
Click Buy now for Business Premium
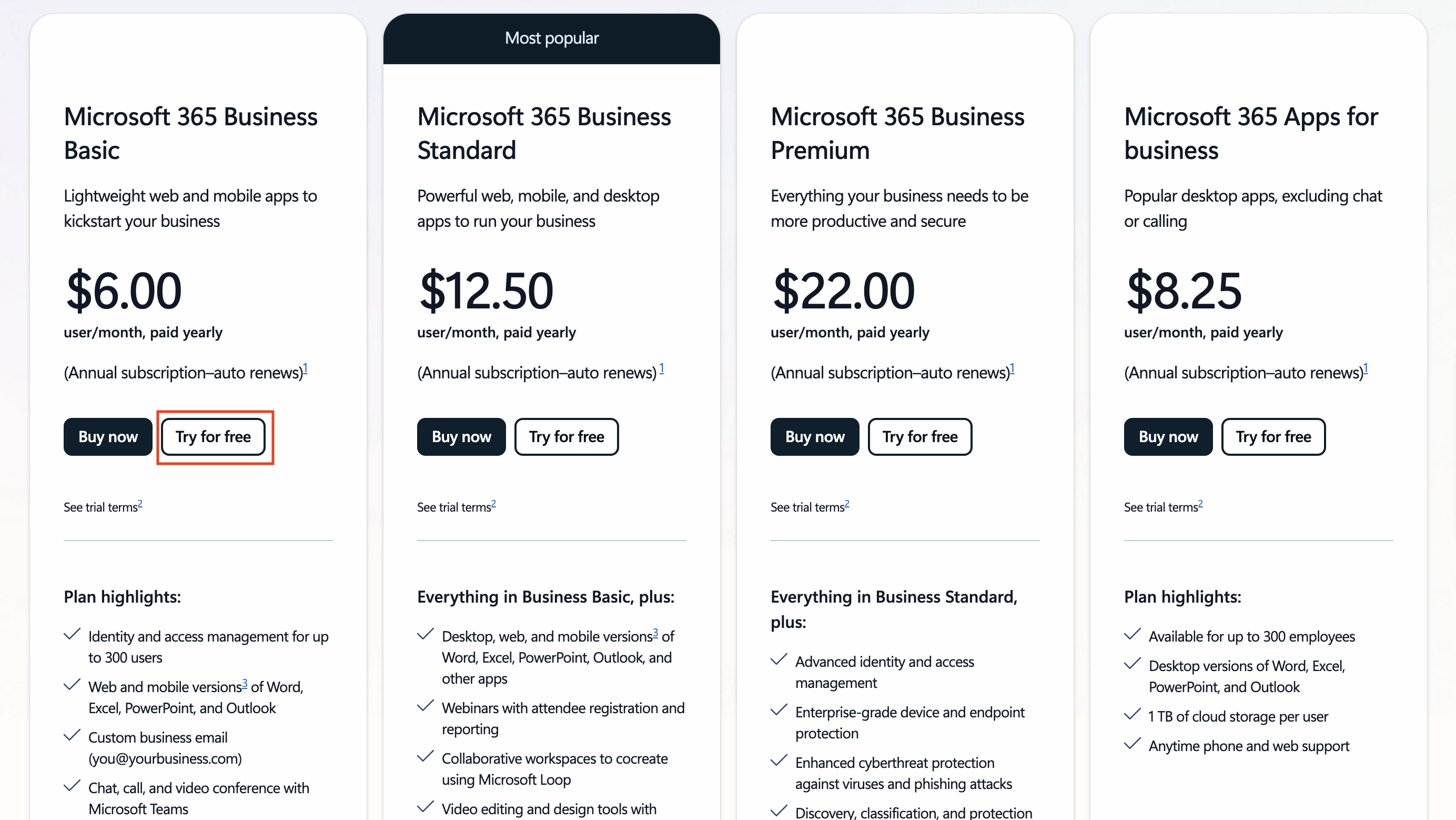point(814,436)
